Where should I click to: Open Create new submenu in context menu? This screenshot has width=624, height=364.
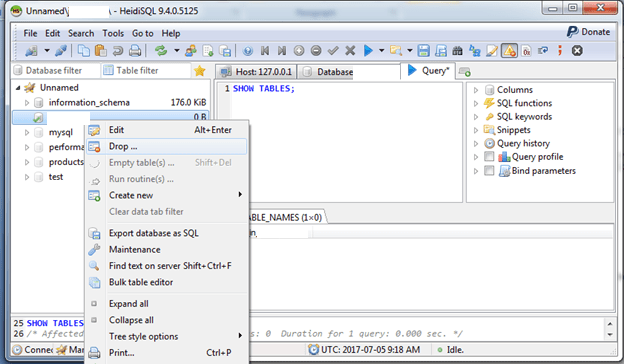166,195
